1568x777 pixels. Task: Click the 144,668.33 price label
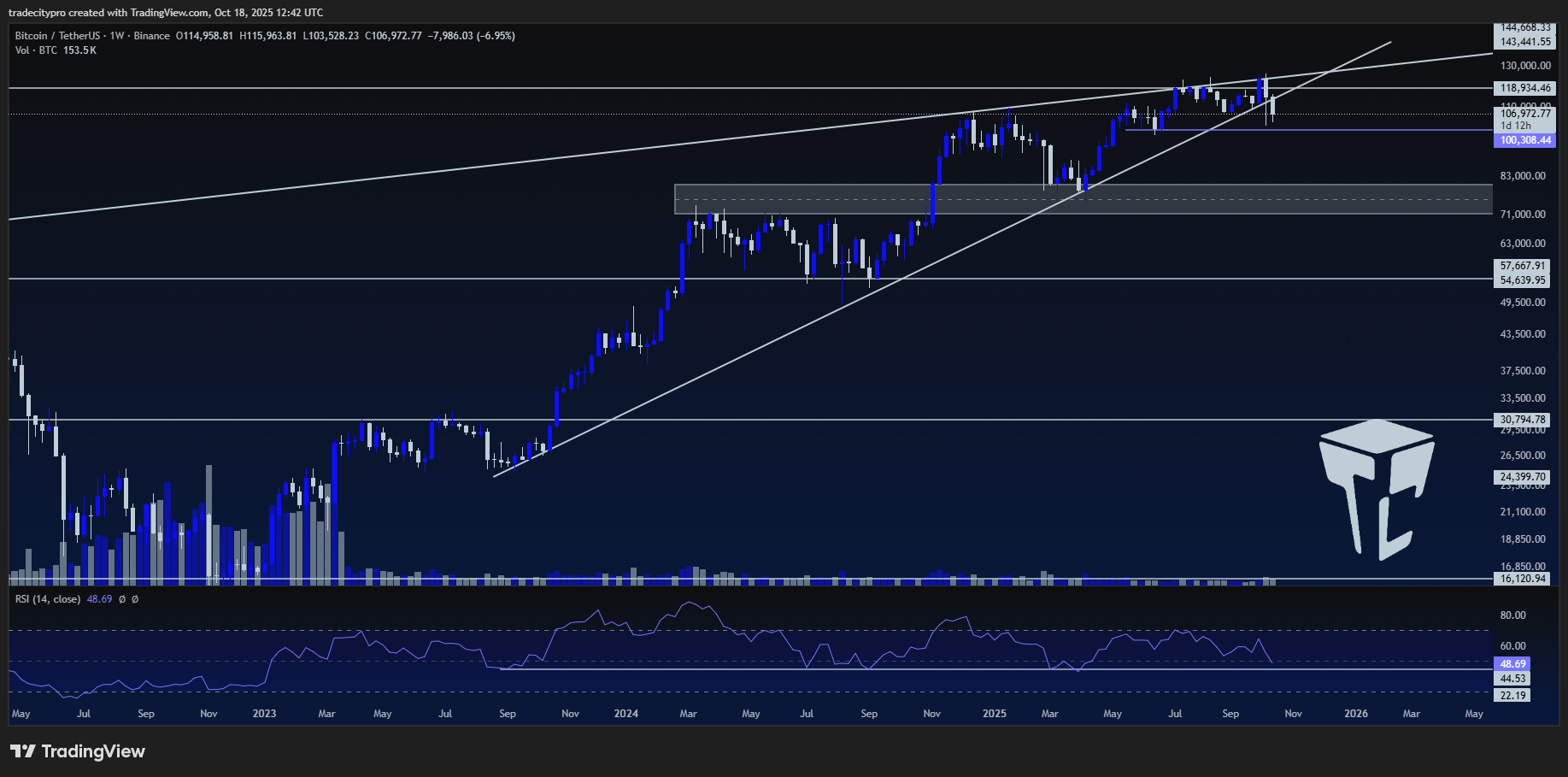1525,28
